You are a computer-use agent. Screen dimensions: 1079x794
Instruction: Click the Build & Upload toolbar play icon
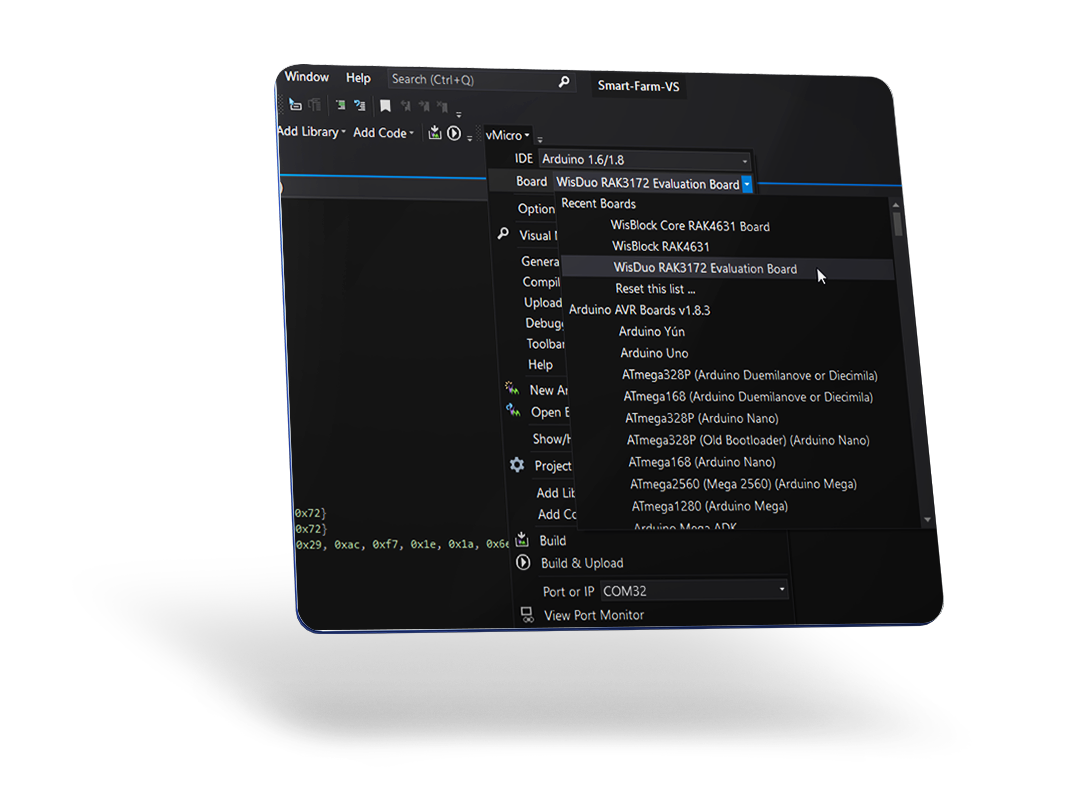(x=454, y=133)
